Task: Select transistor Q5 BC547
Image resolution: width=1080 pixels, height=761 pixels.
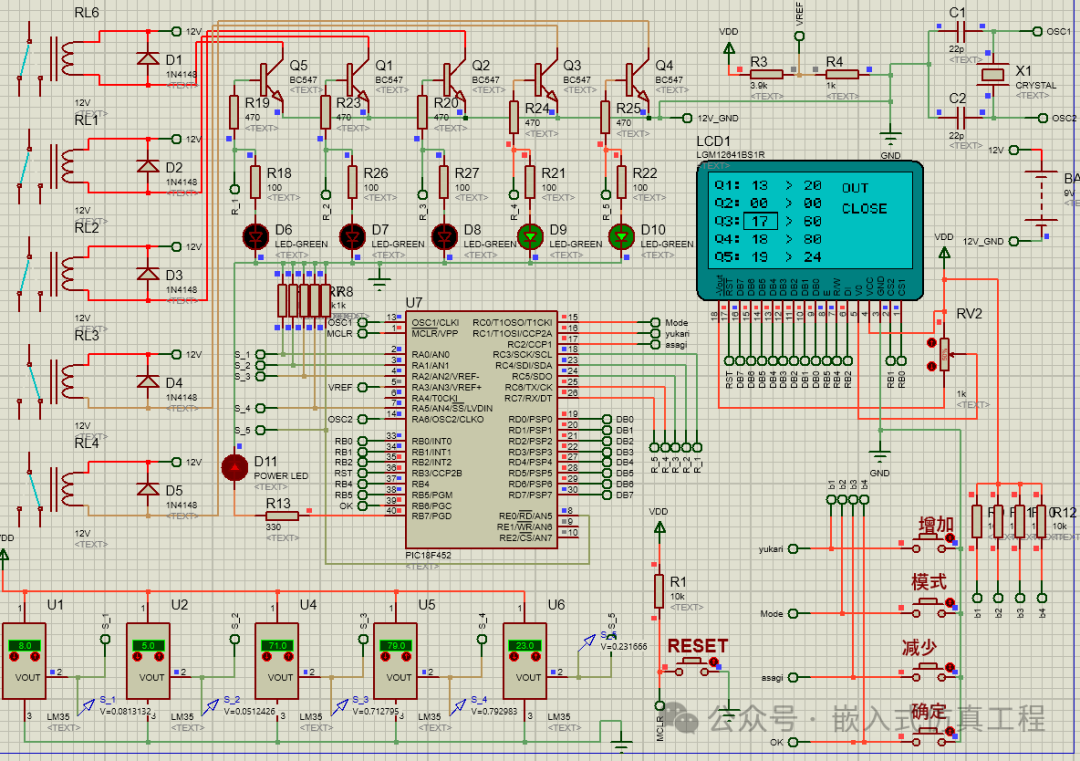Action: 271,81
